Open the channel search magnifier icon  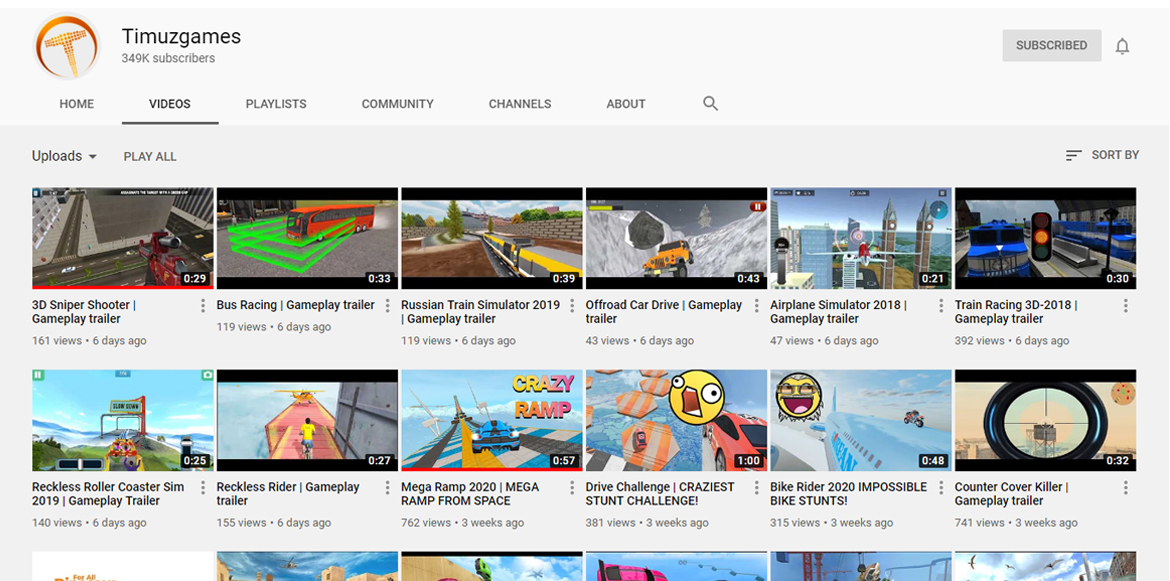710,104
